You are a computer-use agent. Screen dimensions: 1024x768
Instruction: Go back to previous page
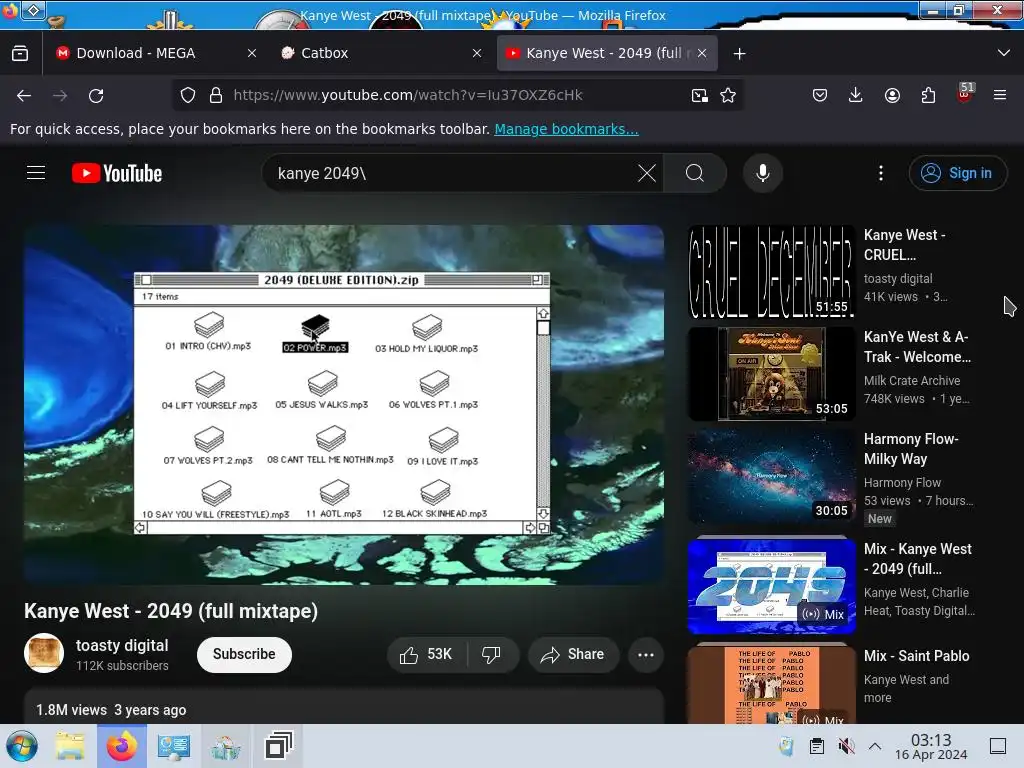[x=24, y=95]
